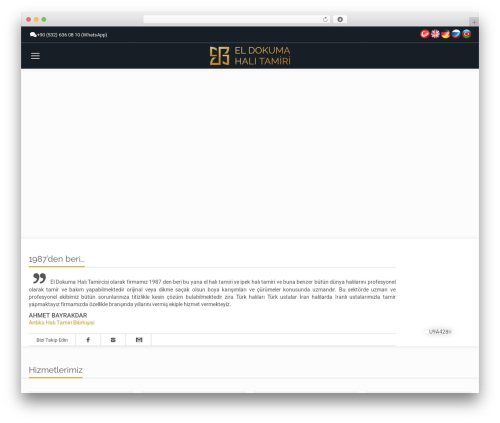Click the envelope mail icon

click(113, 340)
